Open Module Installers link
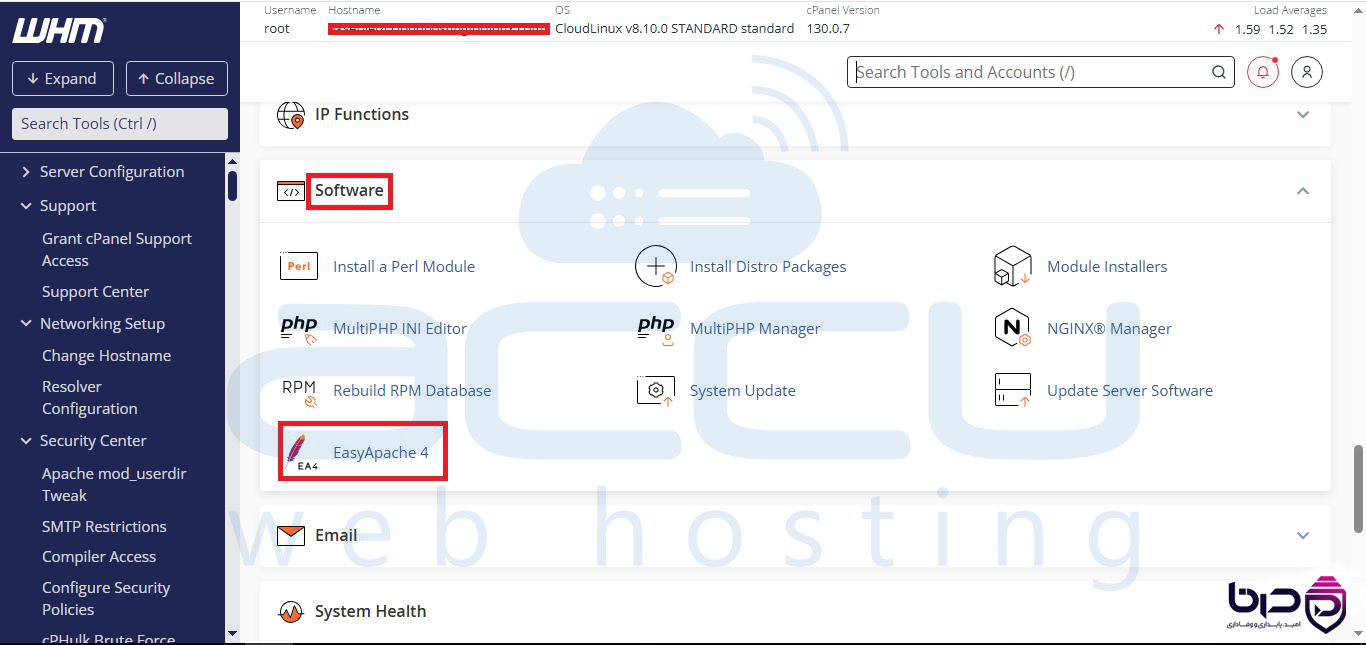 tap(1107, 266)
